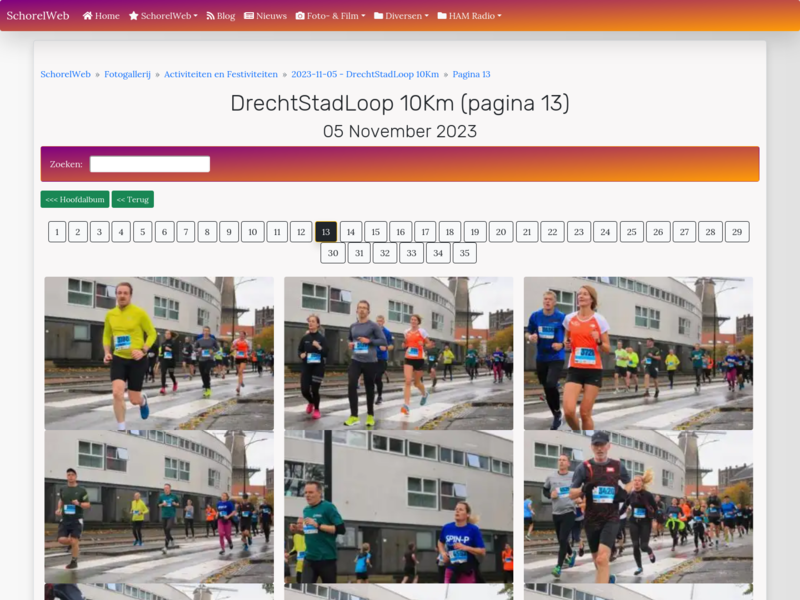Open the Blog menu item
The image size is (800, 600).
coord(221,16)
